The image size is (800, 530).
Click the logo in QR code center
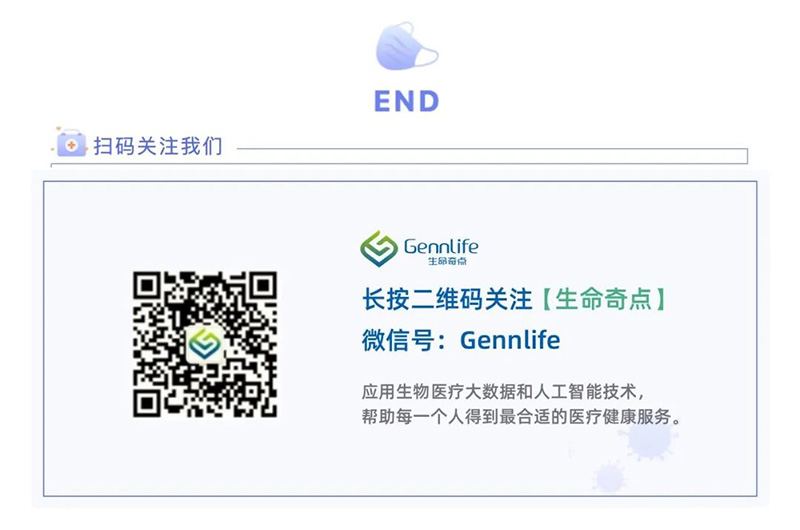coord(205,344)
